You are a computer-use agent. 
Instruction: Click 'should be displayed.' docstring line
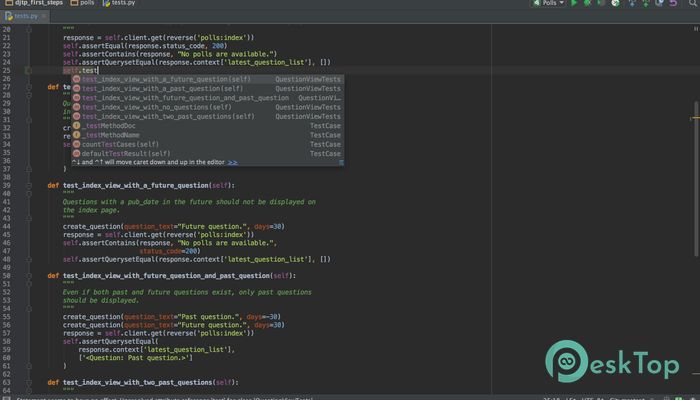coord(100,300)
